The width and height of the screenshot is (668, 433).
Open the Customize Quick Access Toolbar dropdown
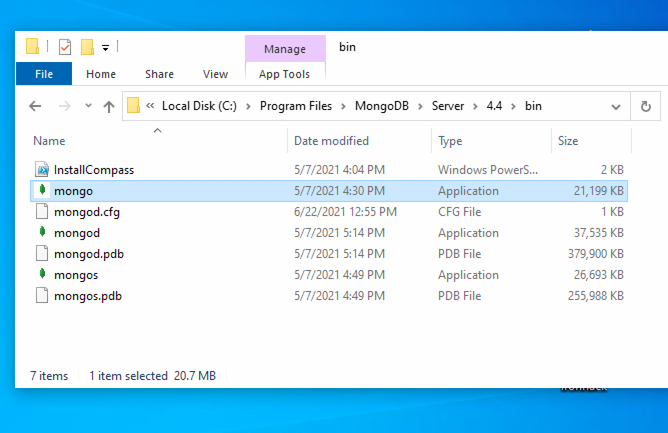(105, 47)
